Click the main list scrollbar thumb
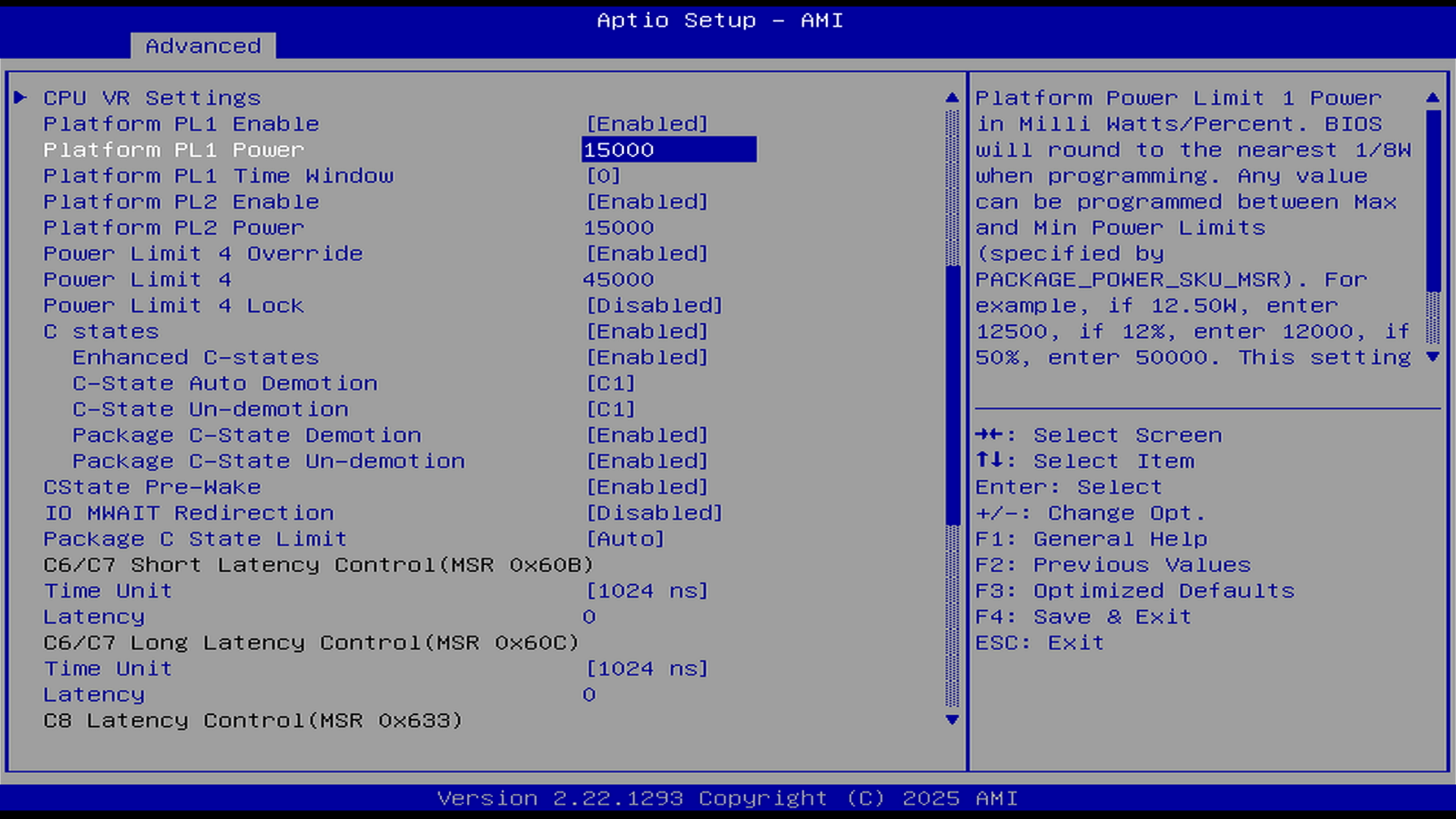Image resolution: width=1456 pixels, height=819 pixels. [x=952, y=394]
